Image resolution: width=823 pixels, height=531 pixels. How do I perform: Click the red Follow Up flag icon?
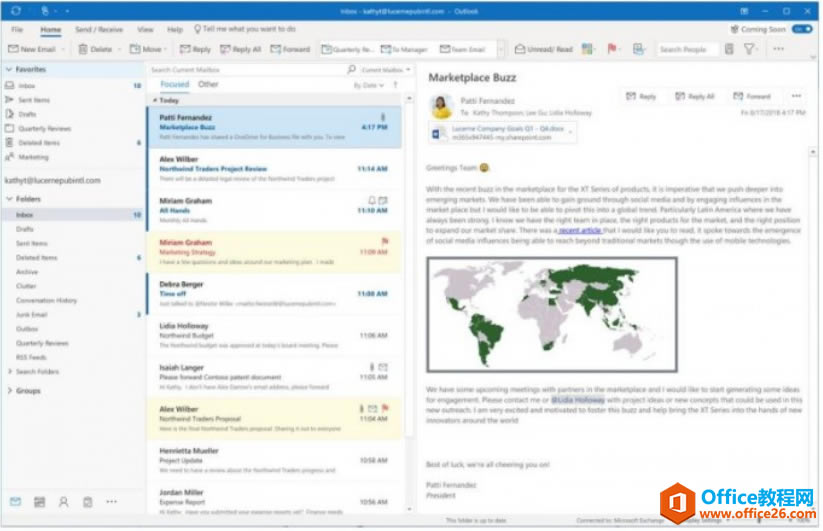point(612,49)
